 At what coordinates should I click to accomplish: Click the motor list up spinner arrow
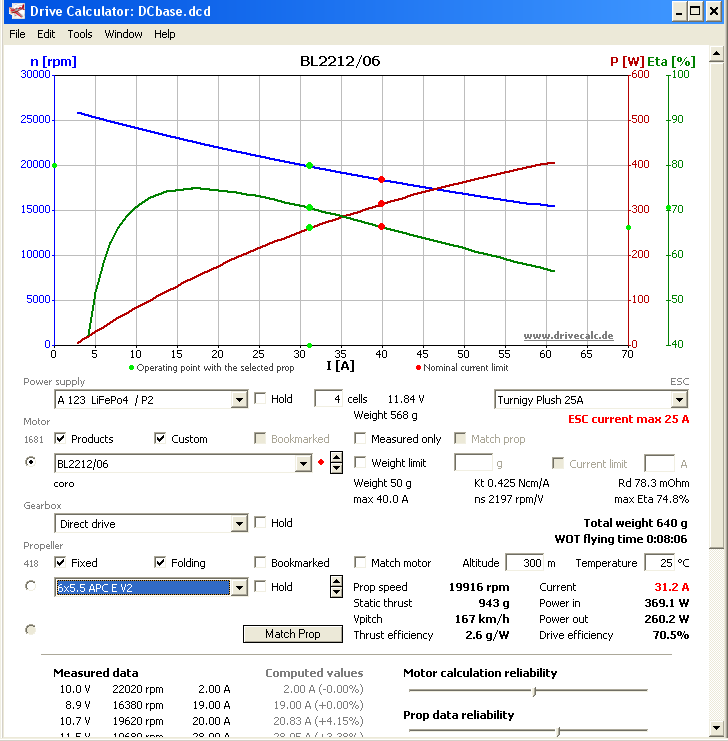coord(336,458)
